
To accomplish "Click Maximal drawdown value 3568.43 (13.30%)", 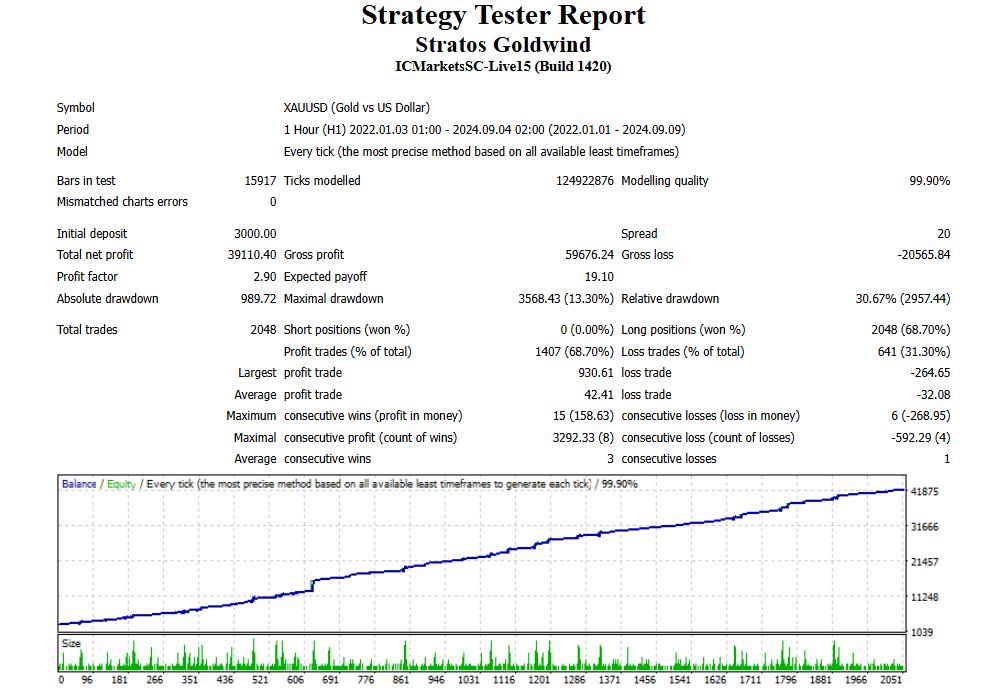I will pos(566,298).
